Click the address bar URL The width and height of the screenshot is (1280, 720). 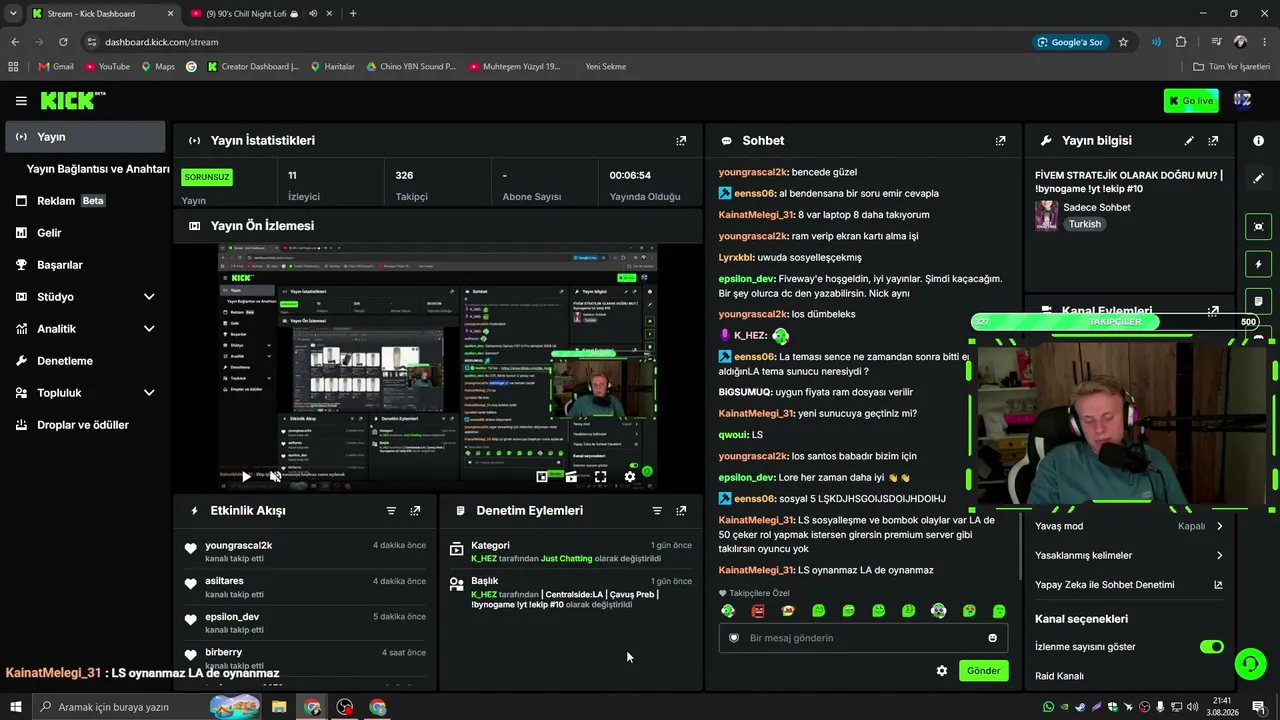point(161,42)
